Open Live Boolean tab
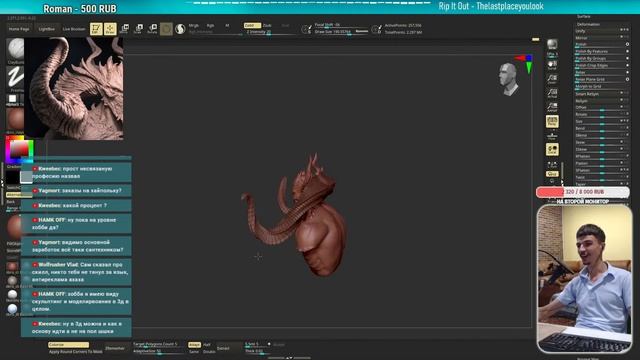Viewport: 640px width, 360px height. (x=74, y=29)
